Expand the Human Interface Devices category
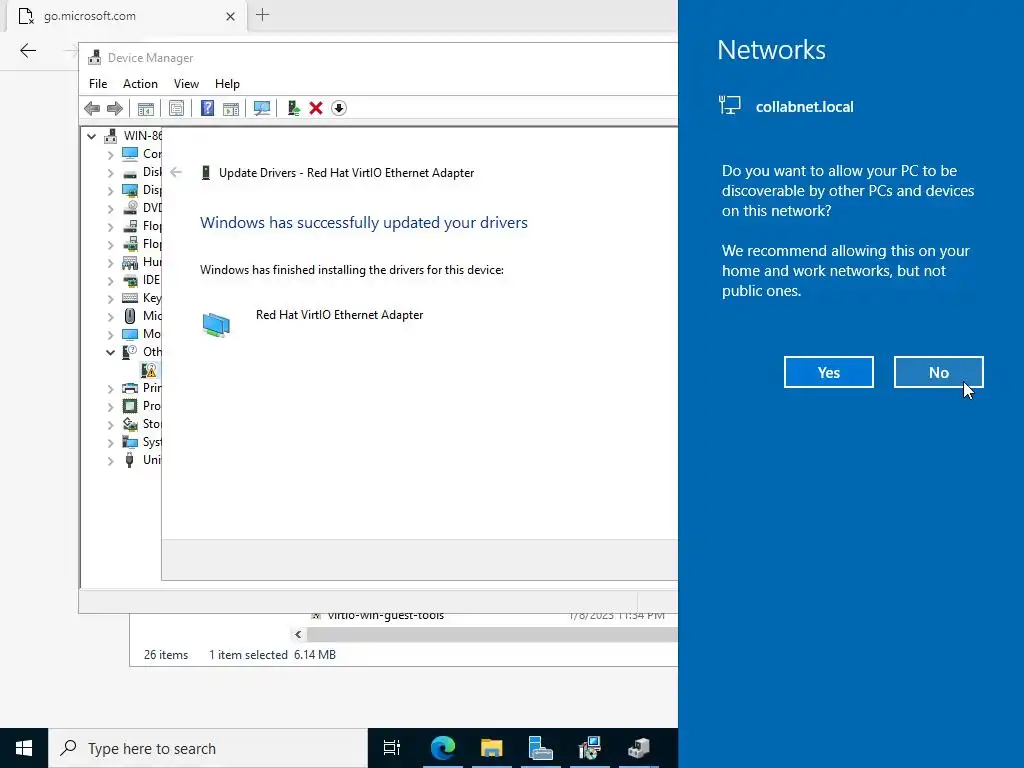Image resolution: width=1024 pixels, height=768 pixels. [x=110, y=263]
